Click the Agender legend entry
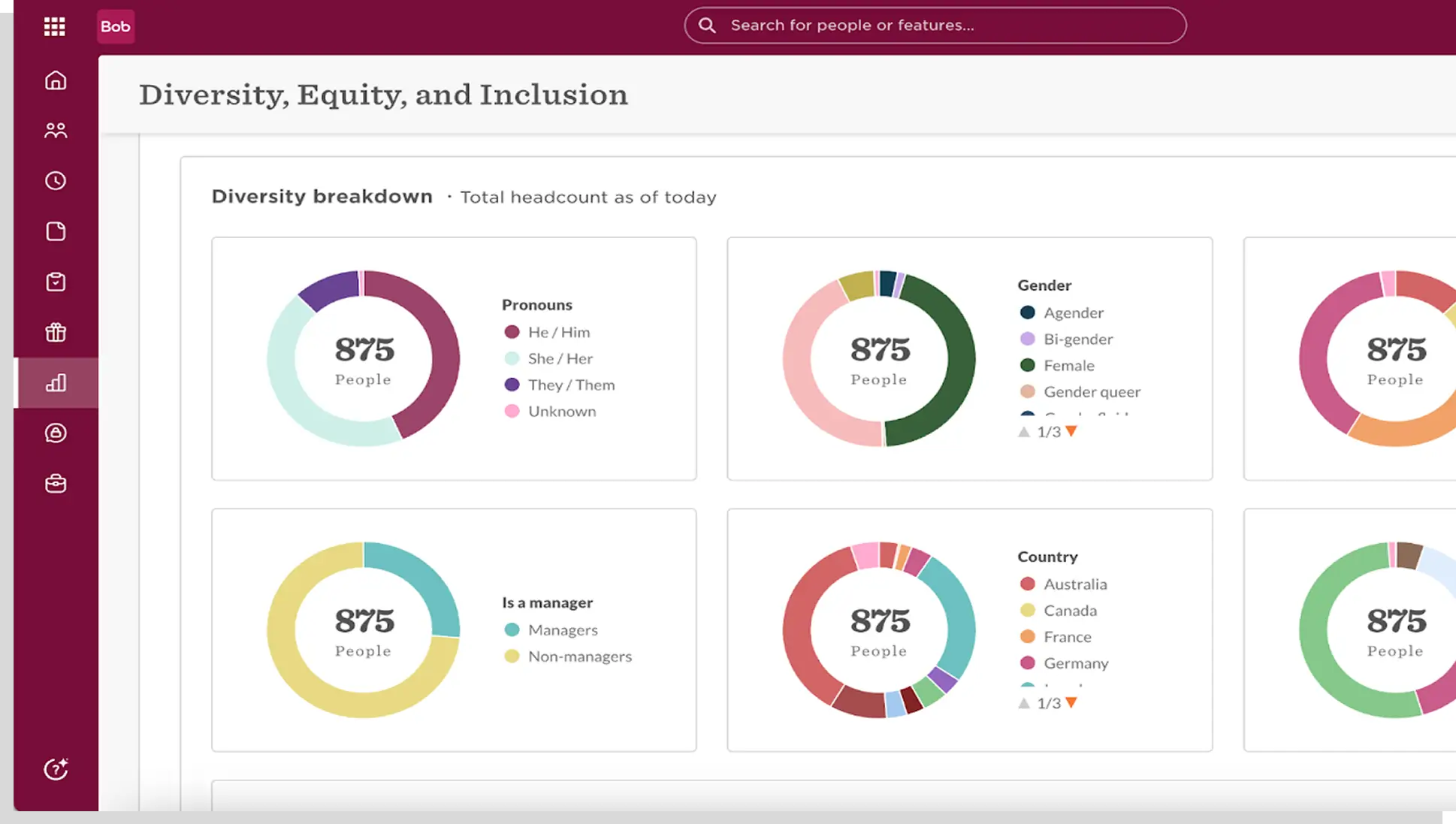Screen dimensions: 1456x824 pos(1061,312)
